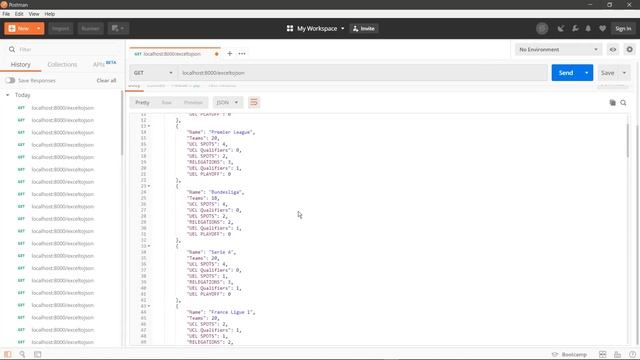Image resolution: width=640 pixels, height=360 pixels.
Task: Open the No Environment dropdown
Action: pyautogui.click(x=558, y=49)
